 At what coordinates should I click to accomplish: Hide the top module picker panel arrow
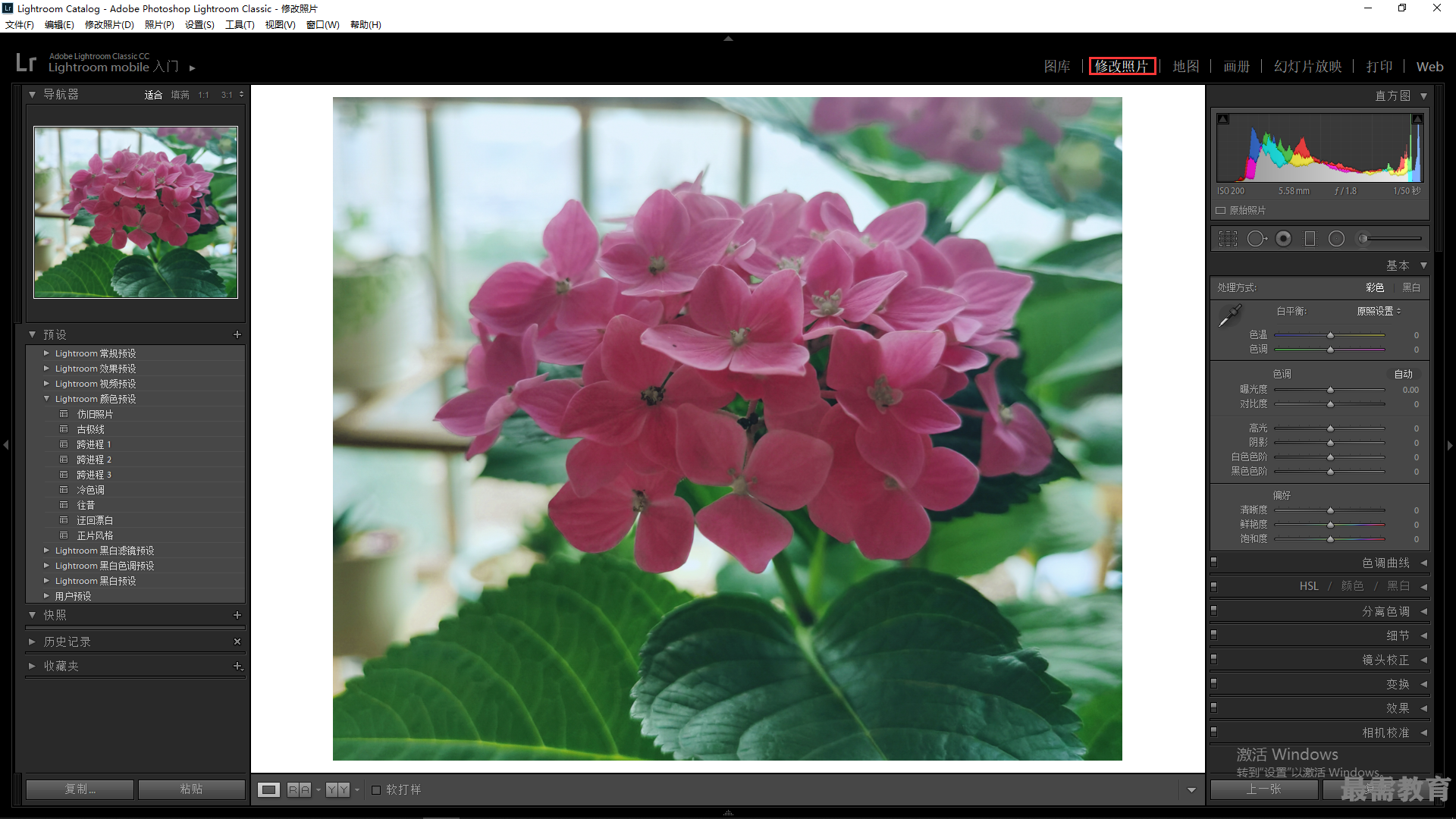coord(728,38)
